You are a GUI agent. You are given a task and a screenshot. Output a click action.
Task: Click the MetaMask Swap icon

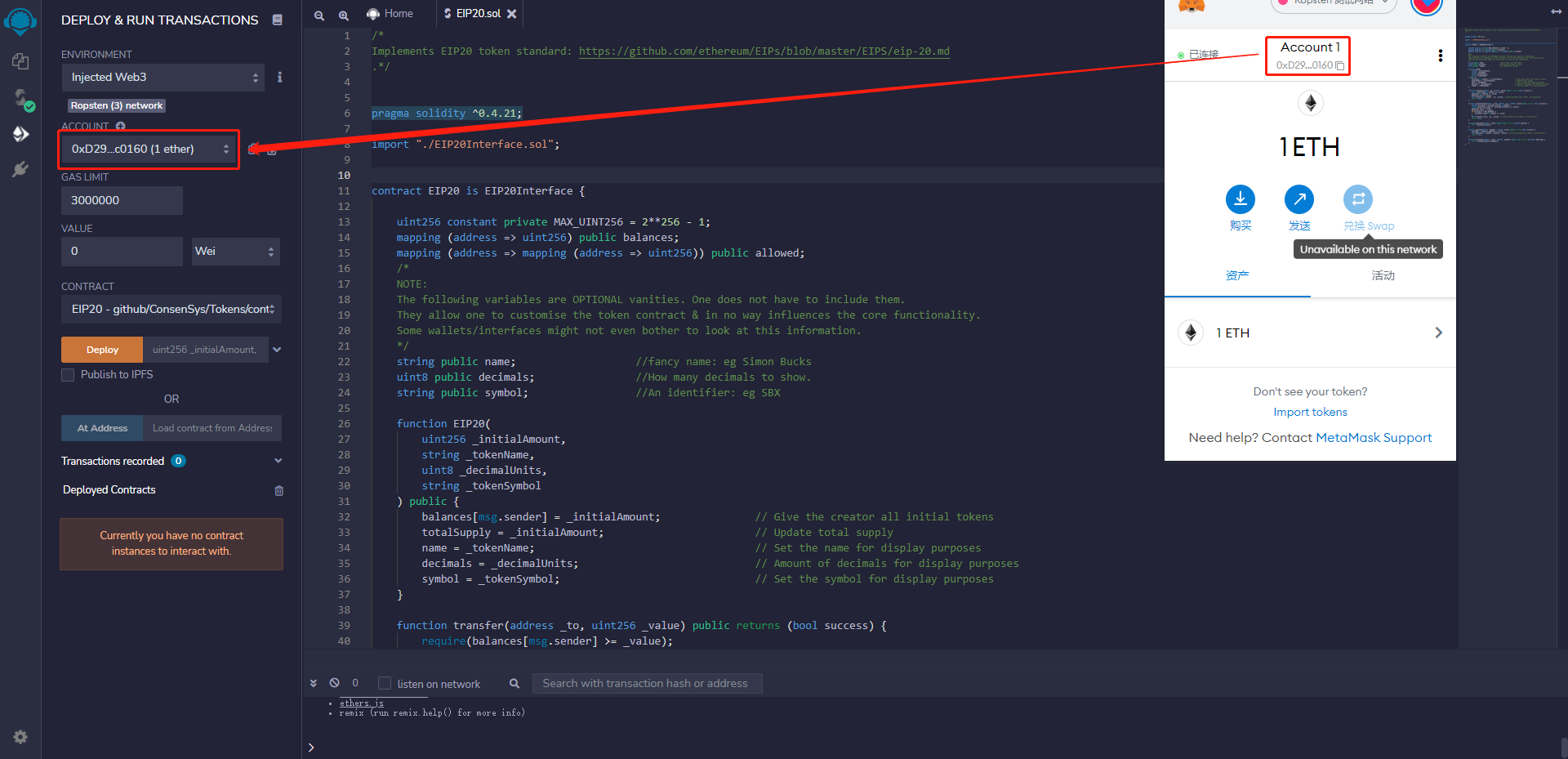click(1358, 199)
